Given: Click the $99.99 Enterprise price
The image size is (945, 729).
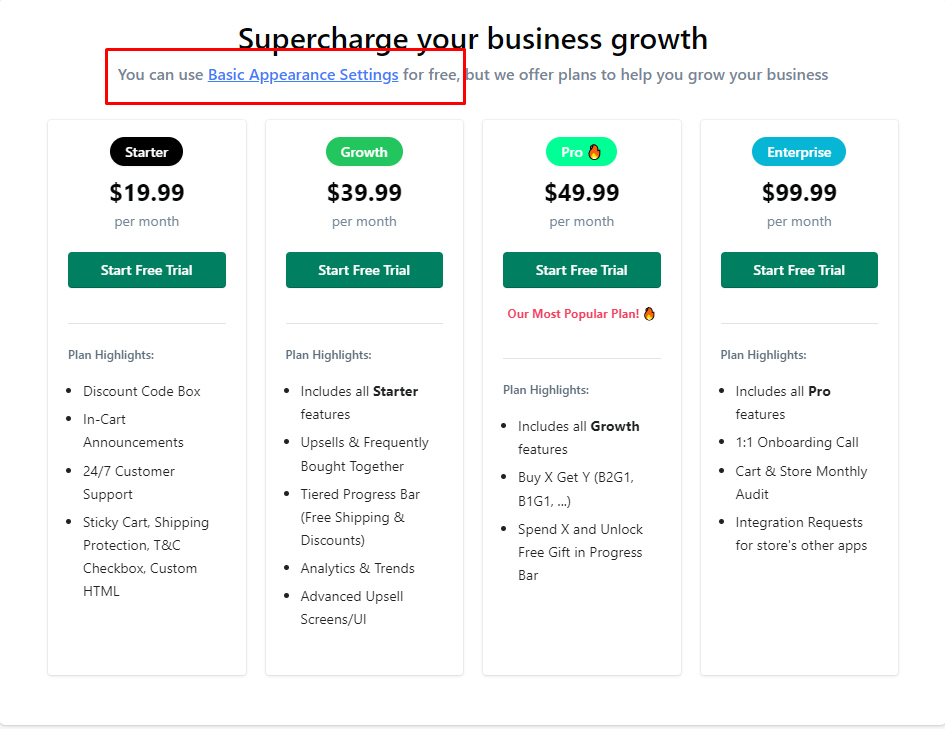Looking at the screenshot, I should [799, 192].
